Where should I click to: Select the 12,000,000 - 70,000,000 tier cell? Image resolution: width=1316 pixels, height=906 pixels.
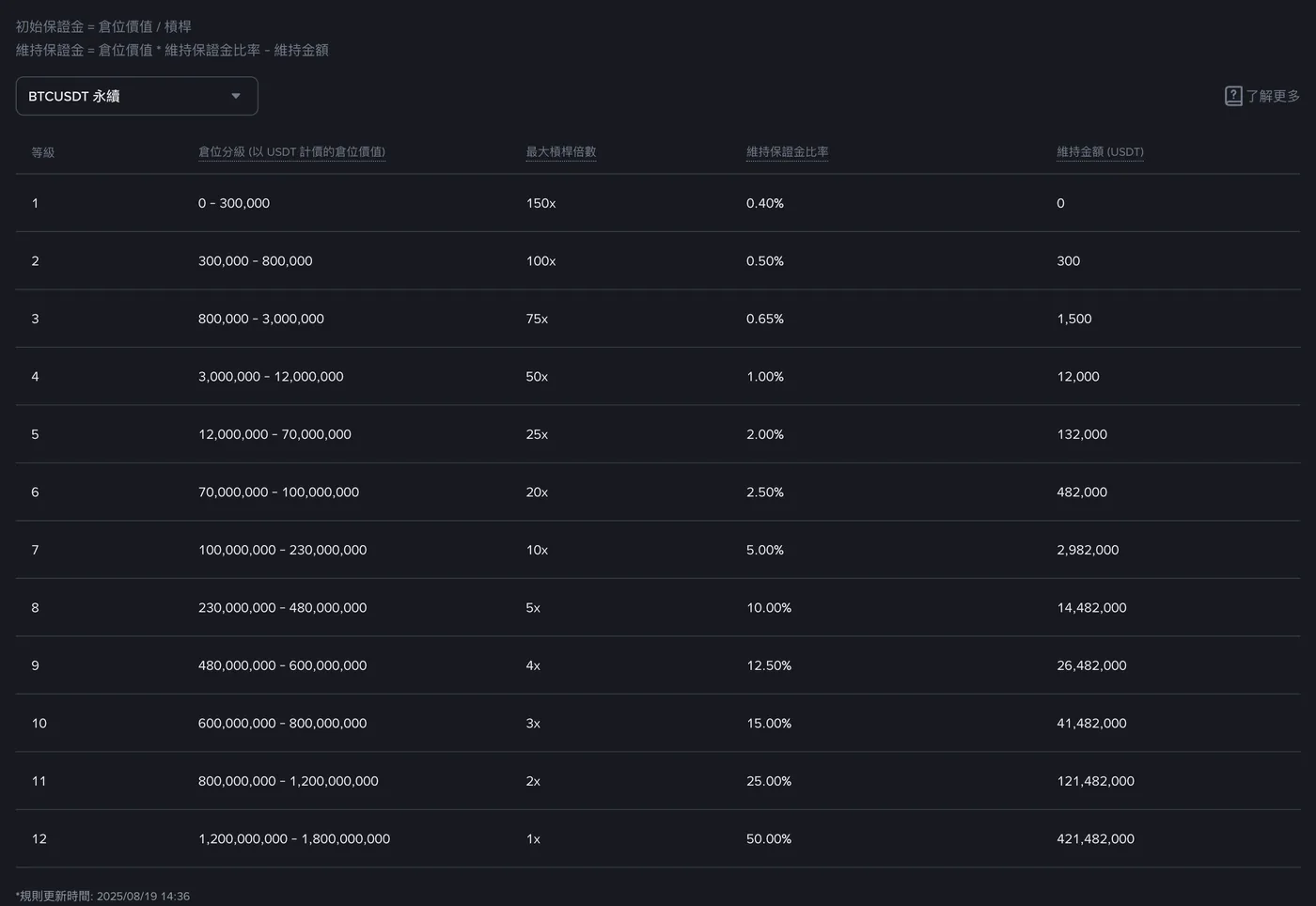click(x=274, y=434)
